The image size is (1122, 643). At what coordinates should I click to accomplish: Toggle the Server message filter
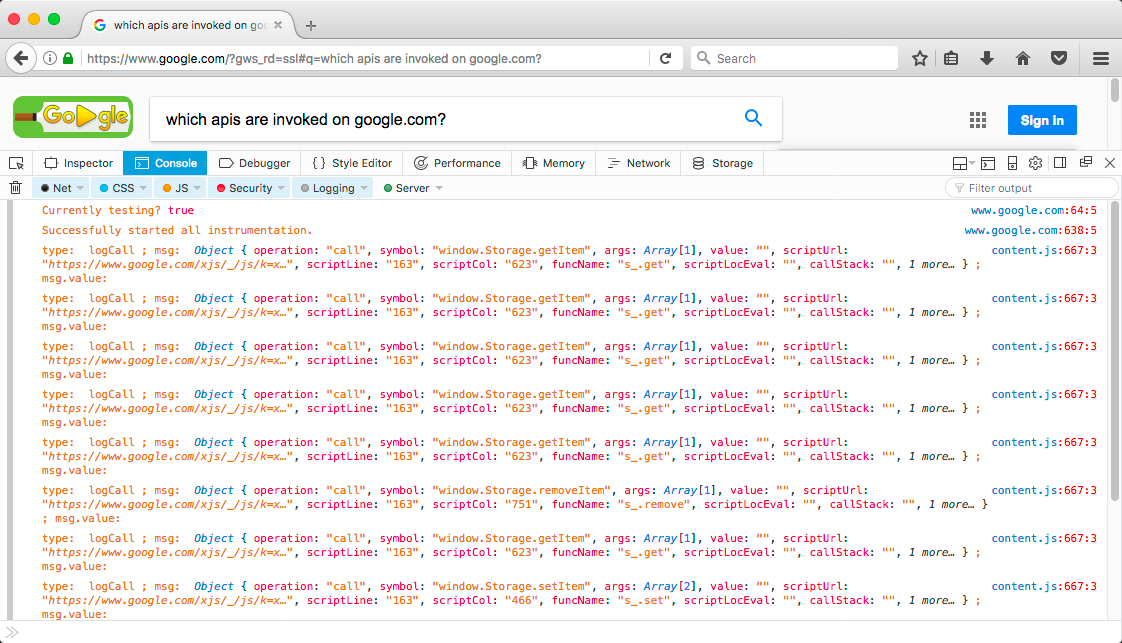tap(406, 188)
